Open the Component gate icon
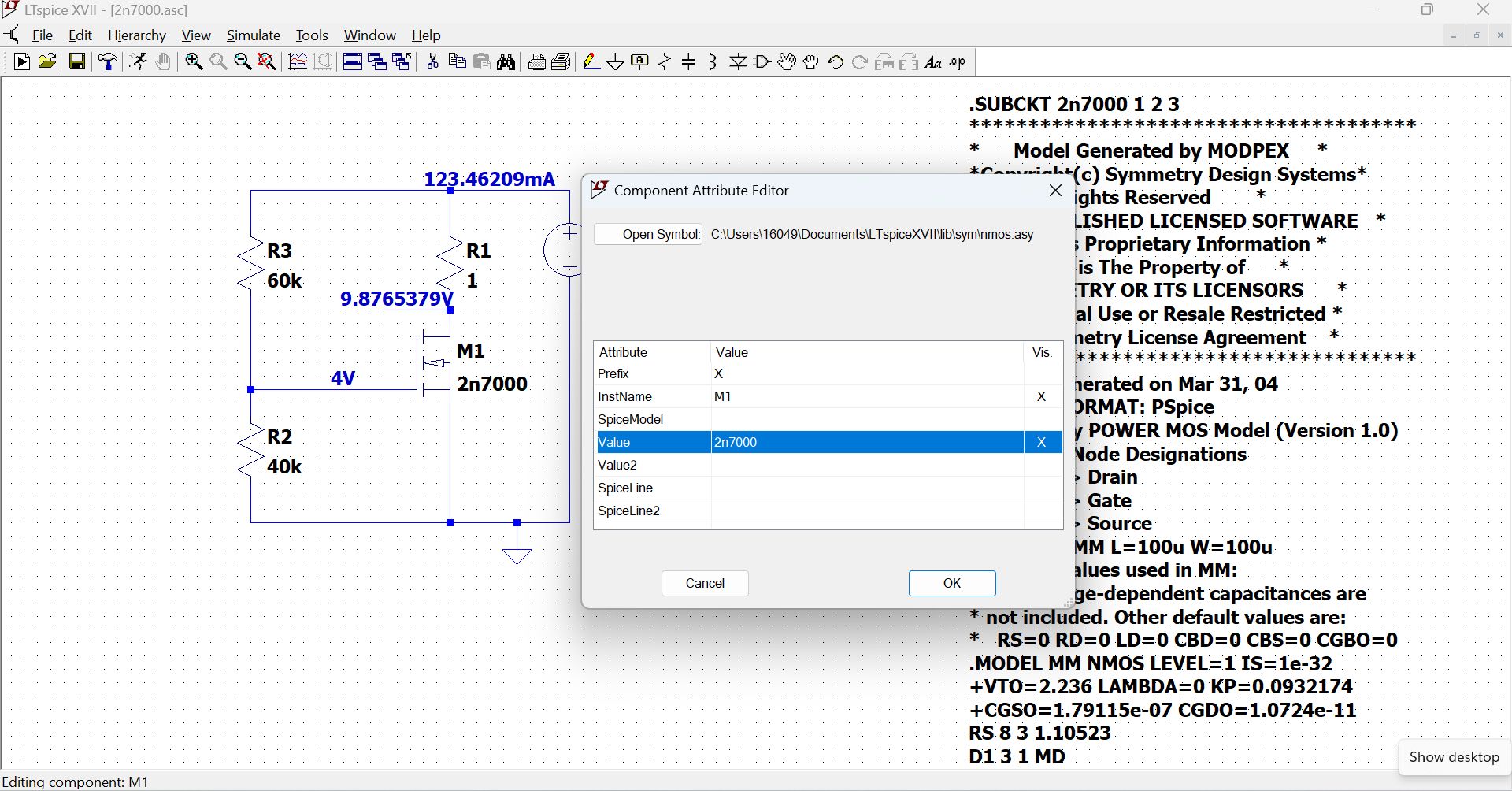This screenshot has width=1512, height=791. 762,62
